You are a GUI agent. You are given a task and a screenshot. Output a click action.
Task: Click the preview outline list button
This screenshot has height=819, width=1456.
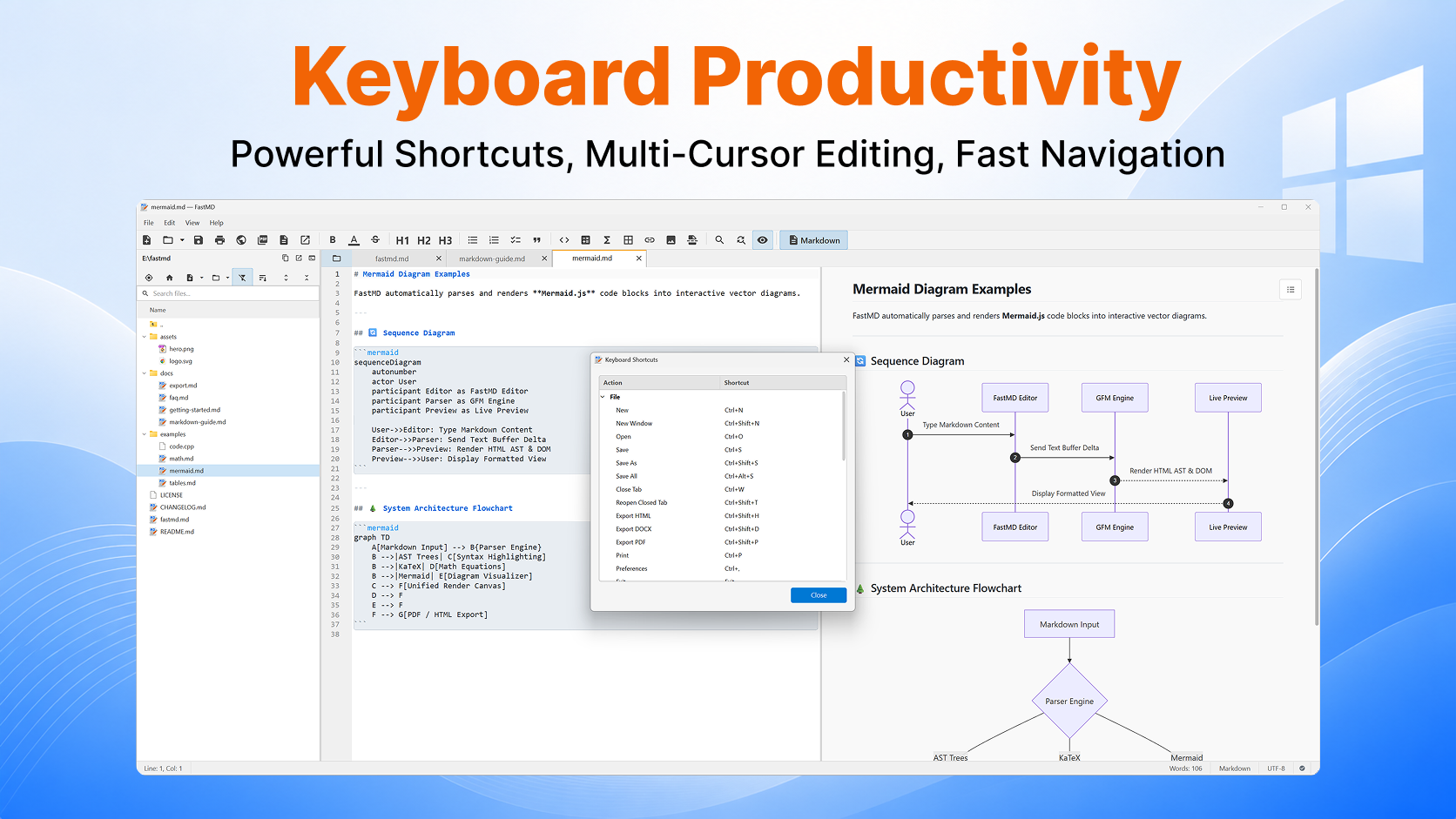(x=1291, y=290)
